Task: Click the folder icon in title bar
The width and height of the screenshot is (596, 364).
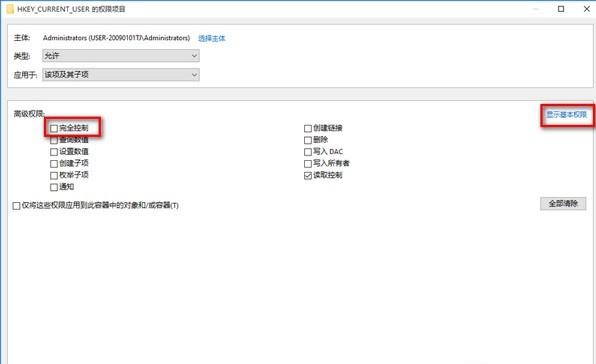Action: (x=10, y=9)
